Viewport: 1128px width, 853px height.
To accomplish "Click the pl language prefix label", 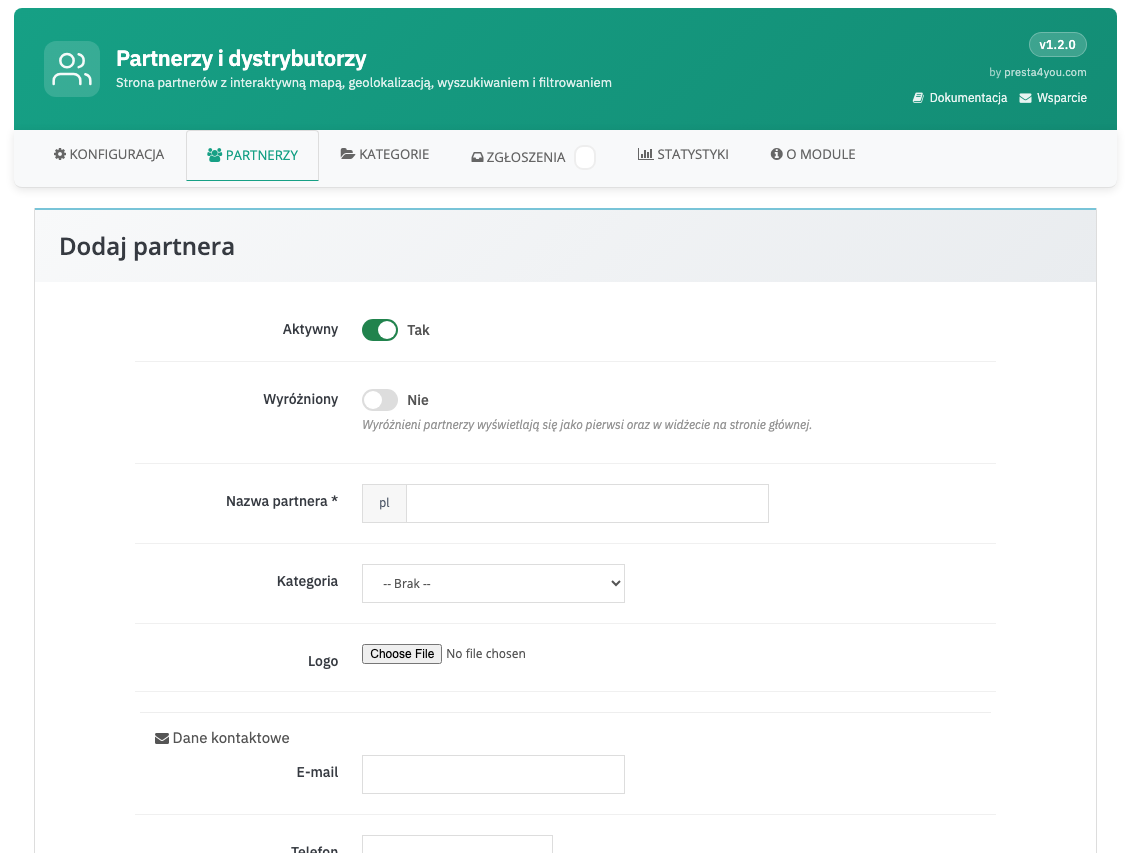I will pyautogui.click(x=384, y=503).
